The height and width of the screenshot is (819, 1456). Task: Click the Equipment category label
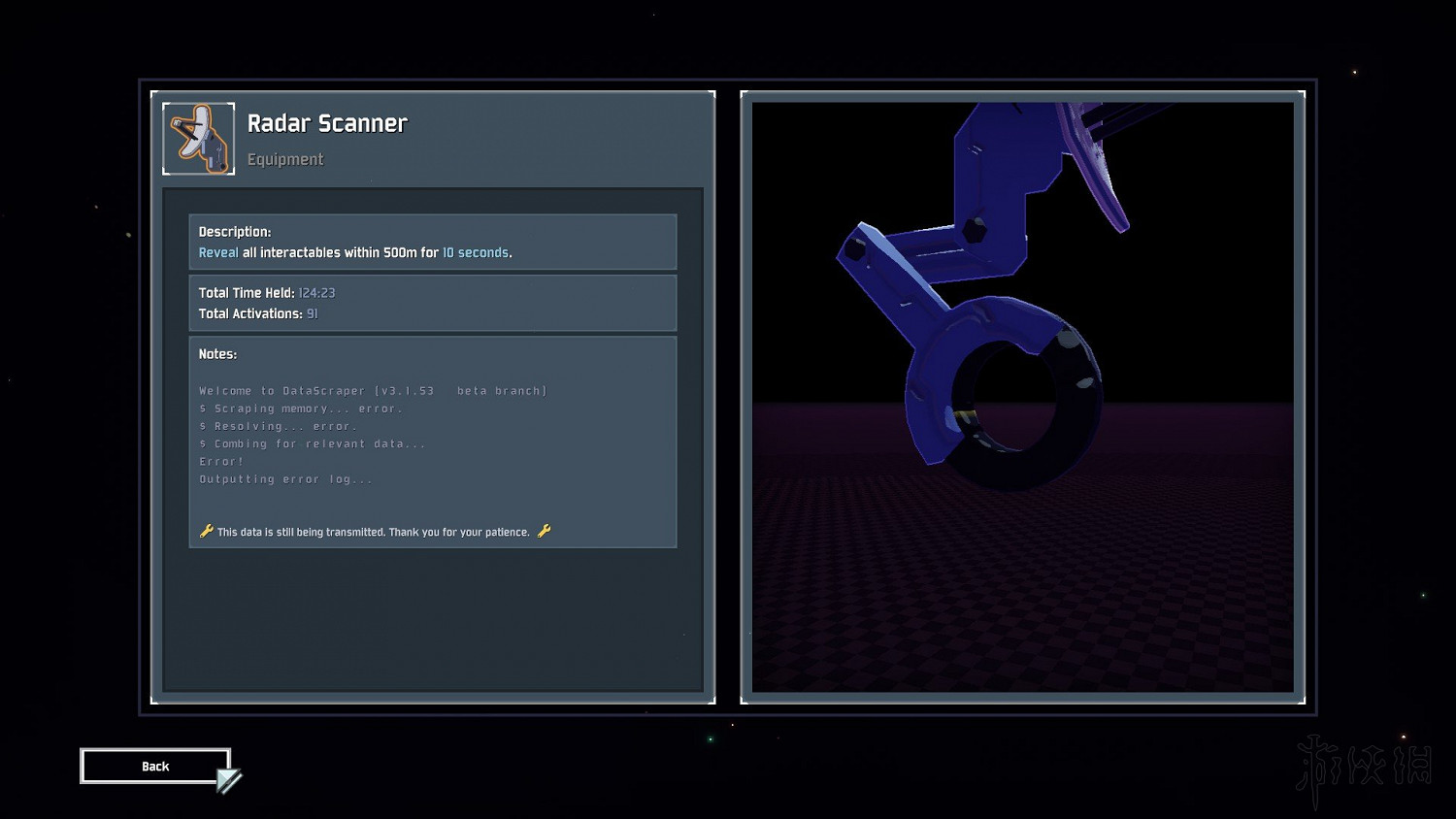(x=285, y=159)
